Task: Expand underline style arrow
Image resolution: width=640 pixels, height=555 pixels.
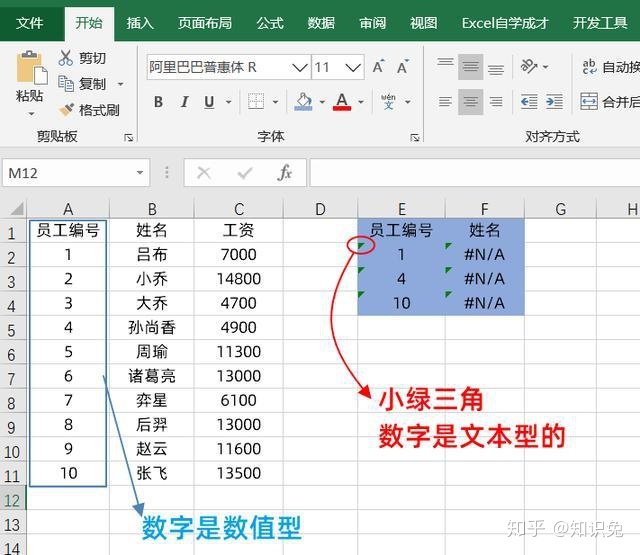Action: point(229,102)
